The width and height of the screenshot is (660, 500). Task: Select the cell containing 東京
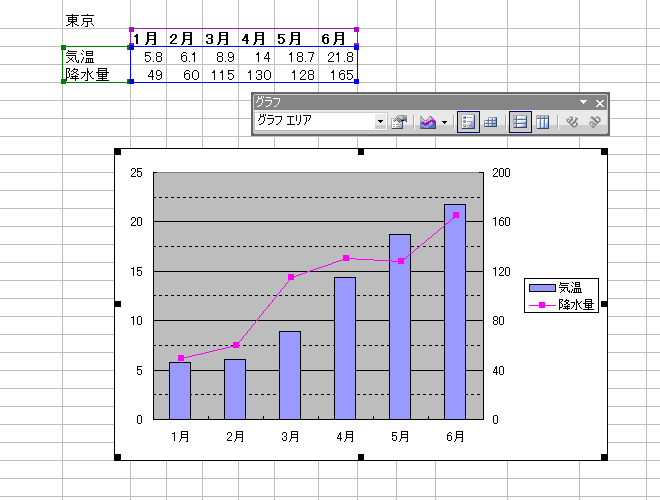(80, 20)
